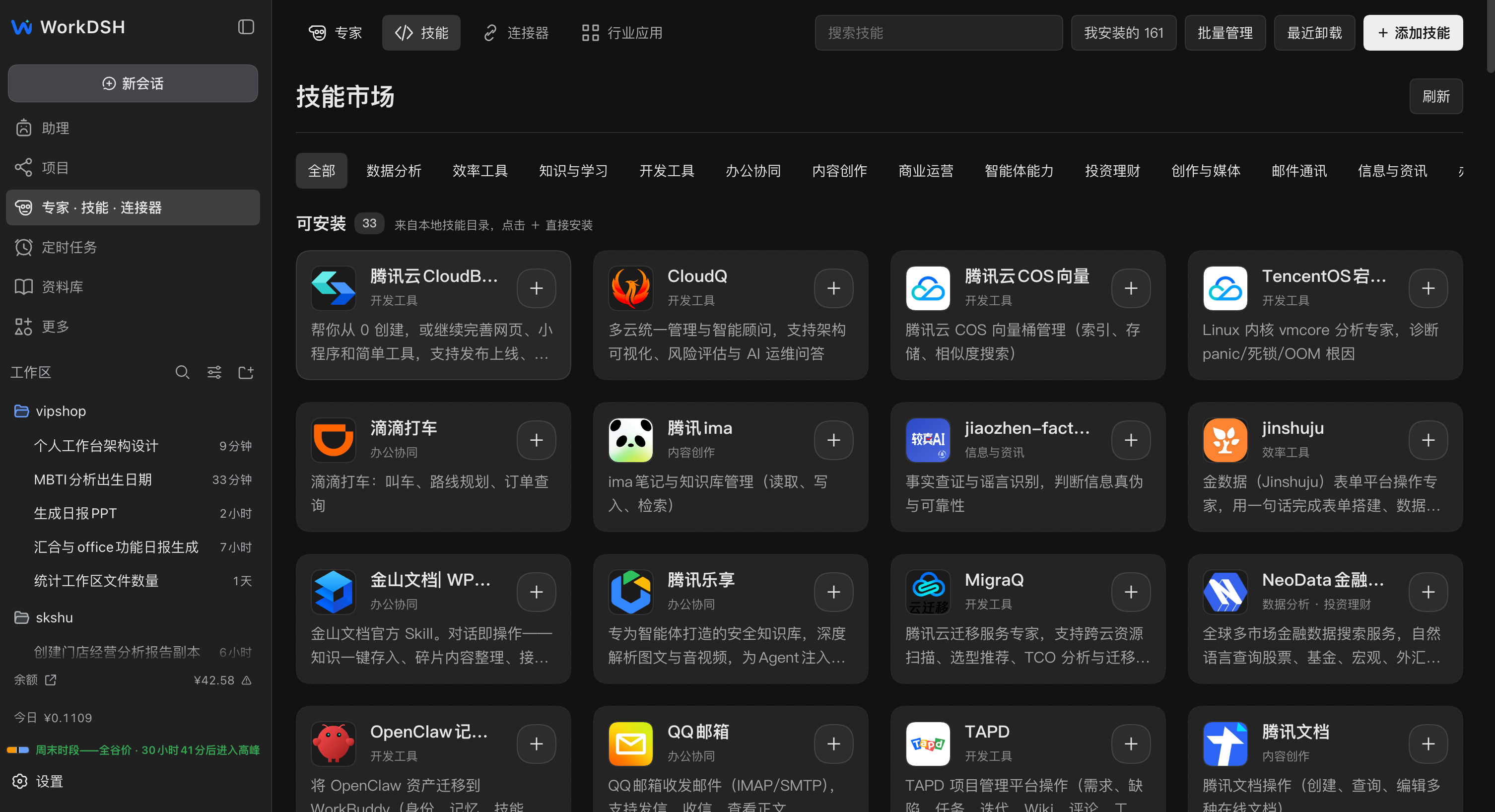
Task: Open 更多 in the sidebar
Action: coord(133,326)
